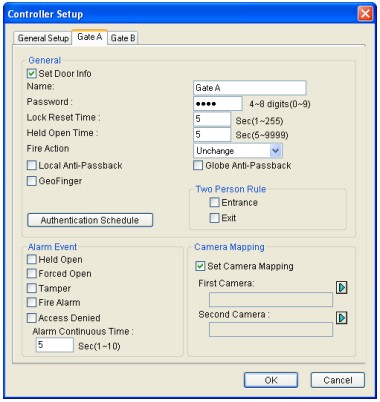Open the Authentication Schedule
This screenshot has width=380, height=402.
tap(90, 220)
